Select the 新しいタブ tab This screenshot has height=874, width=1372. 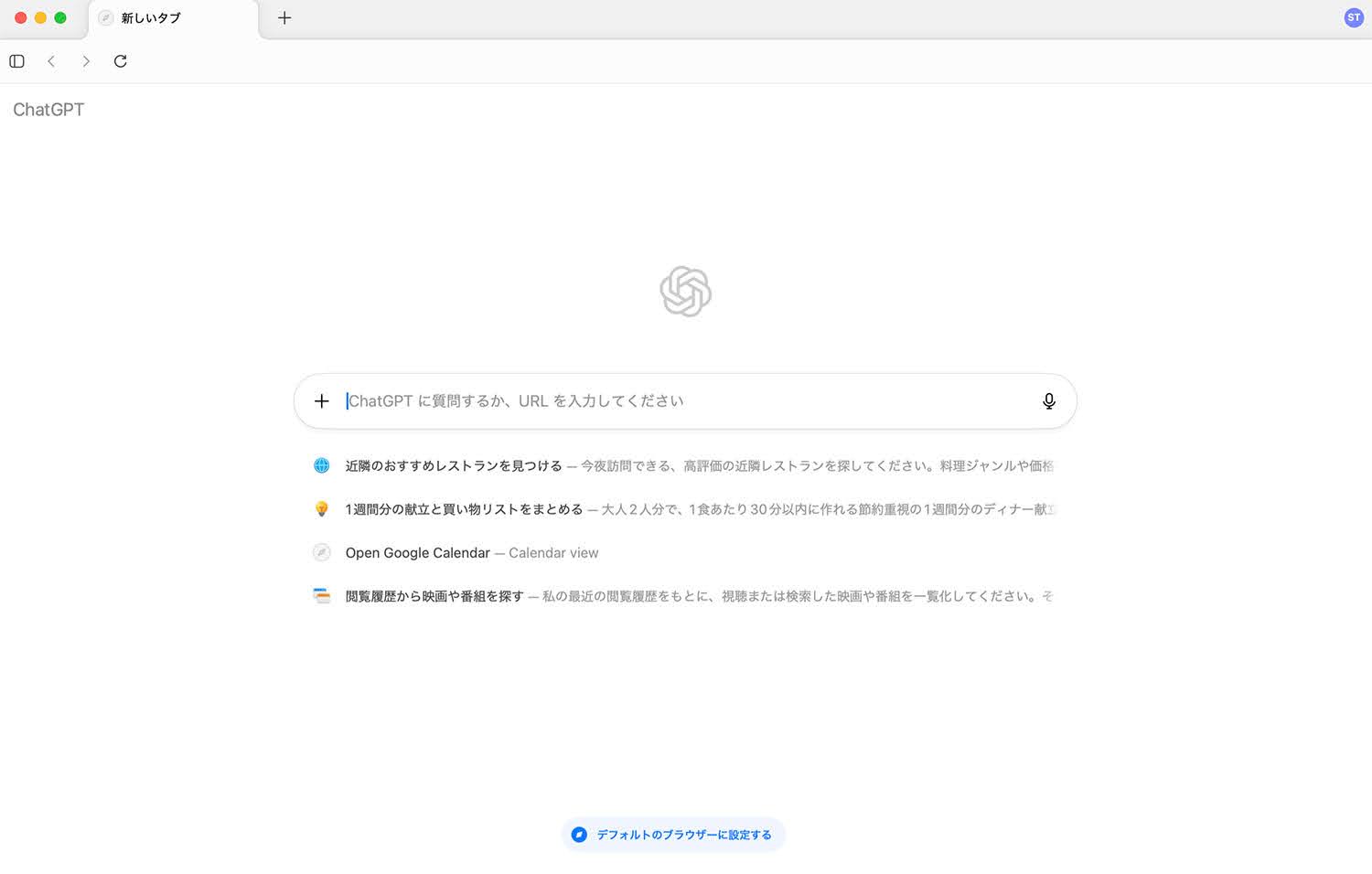pos(174,18)
